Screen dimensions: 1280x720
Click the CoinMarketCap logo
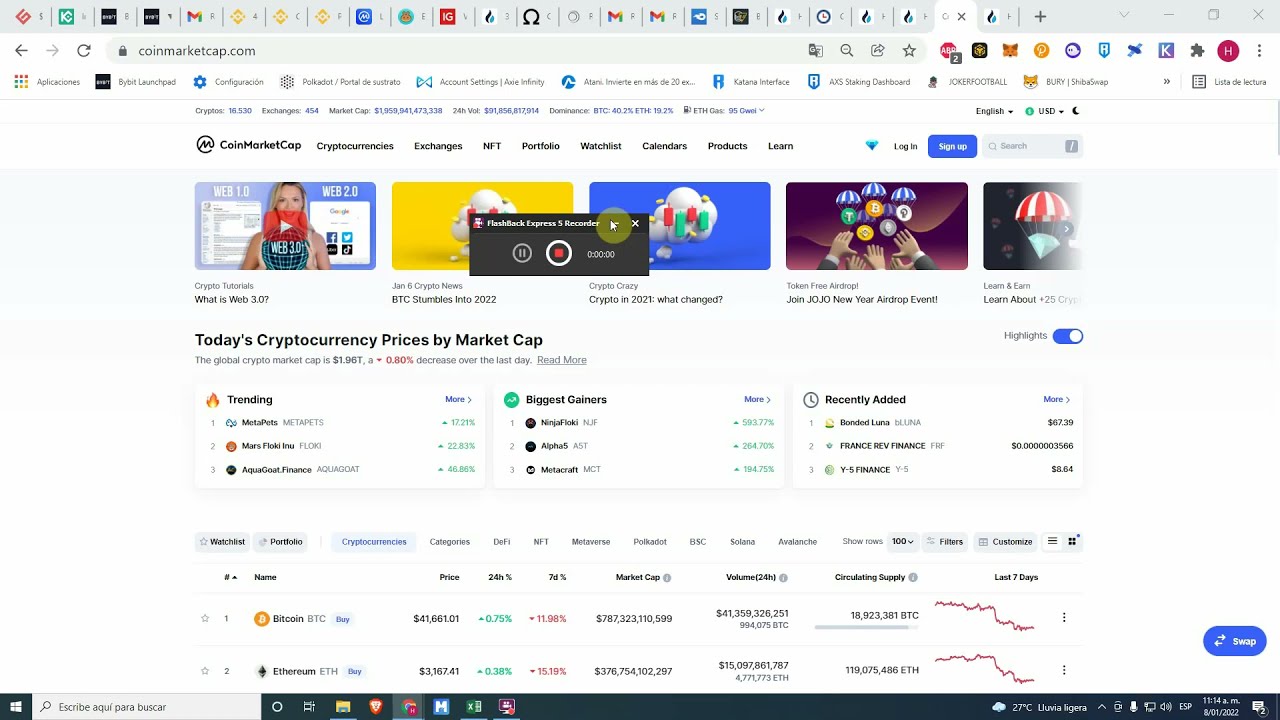[x=248, y=145]
